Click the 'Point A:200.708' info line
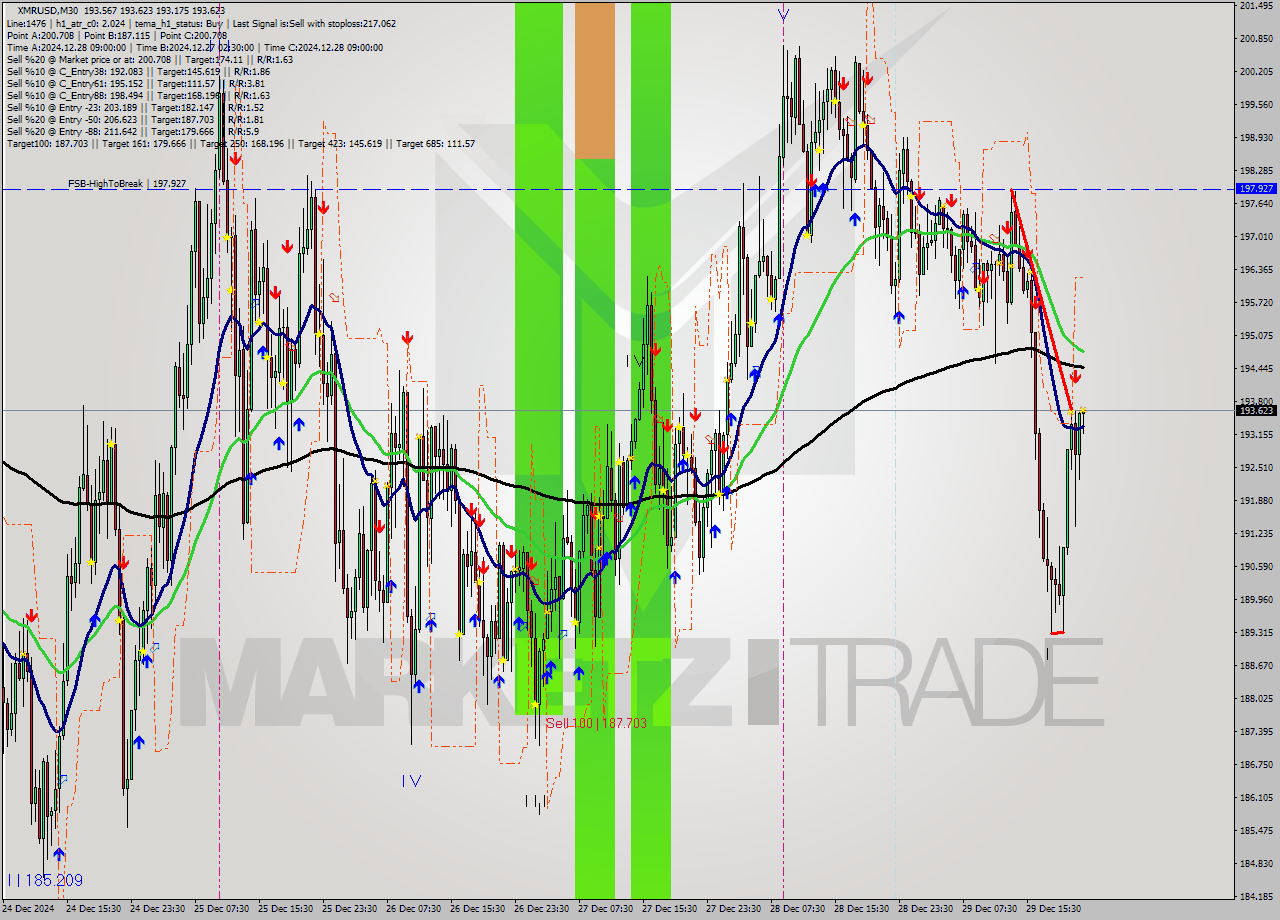 [x=117, y=35]
